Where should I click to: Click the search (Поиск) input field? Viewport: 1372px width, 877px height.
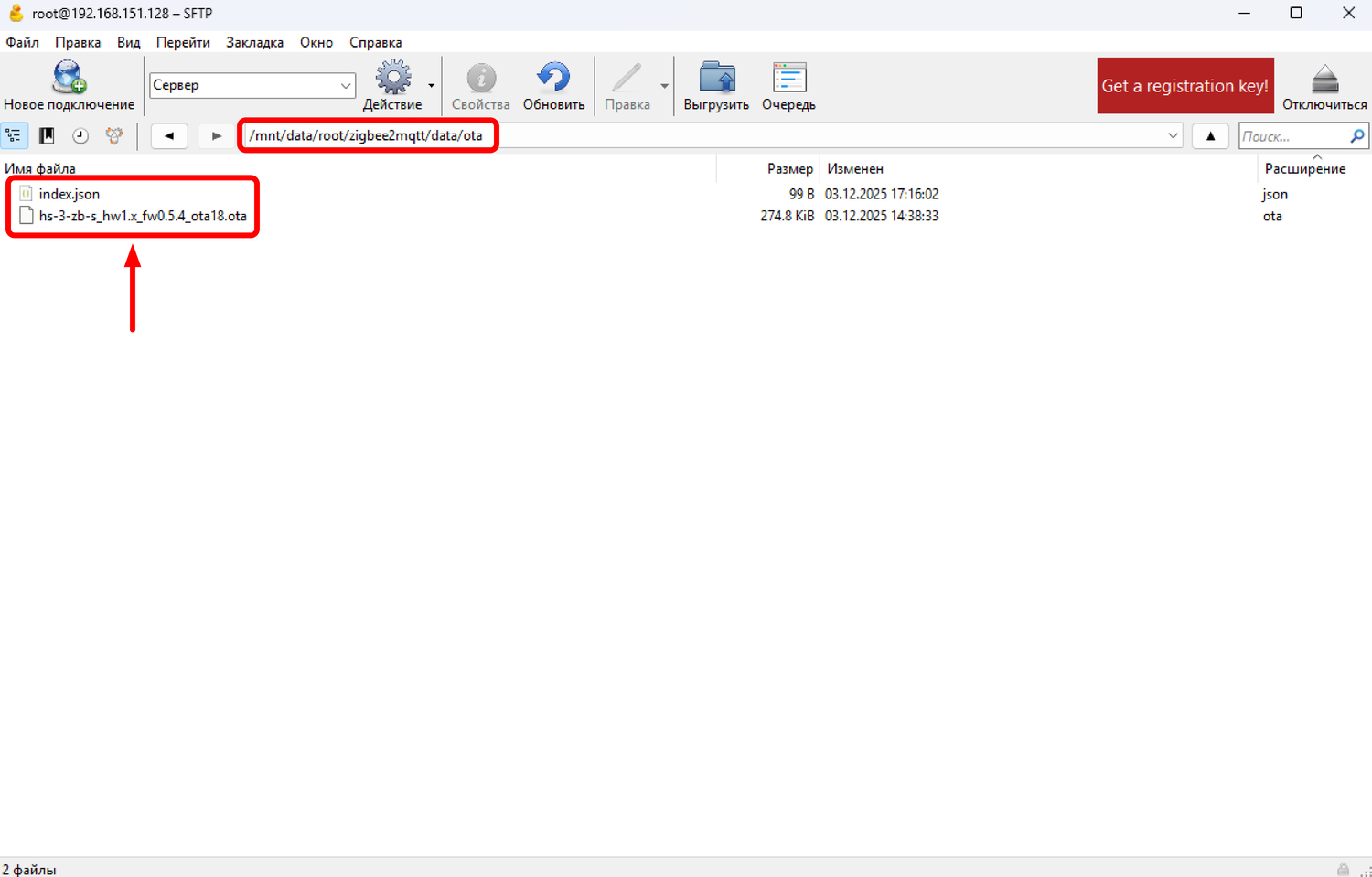(x=1293, y=136)
